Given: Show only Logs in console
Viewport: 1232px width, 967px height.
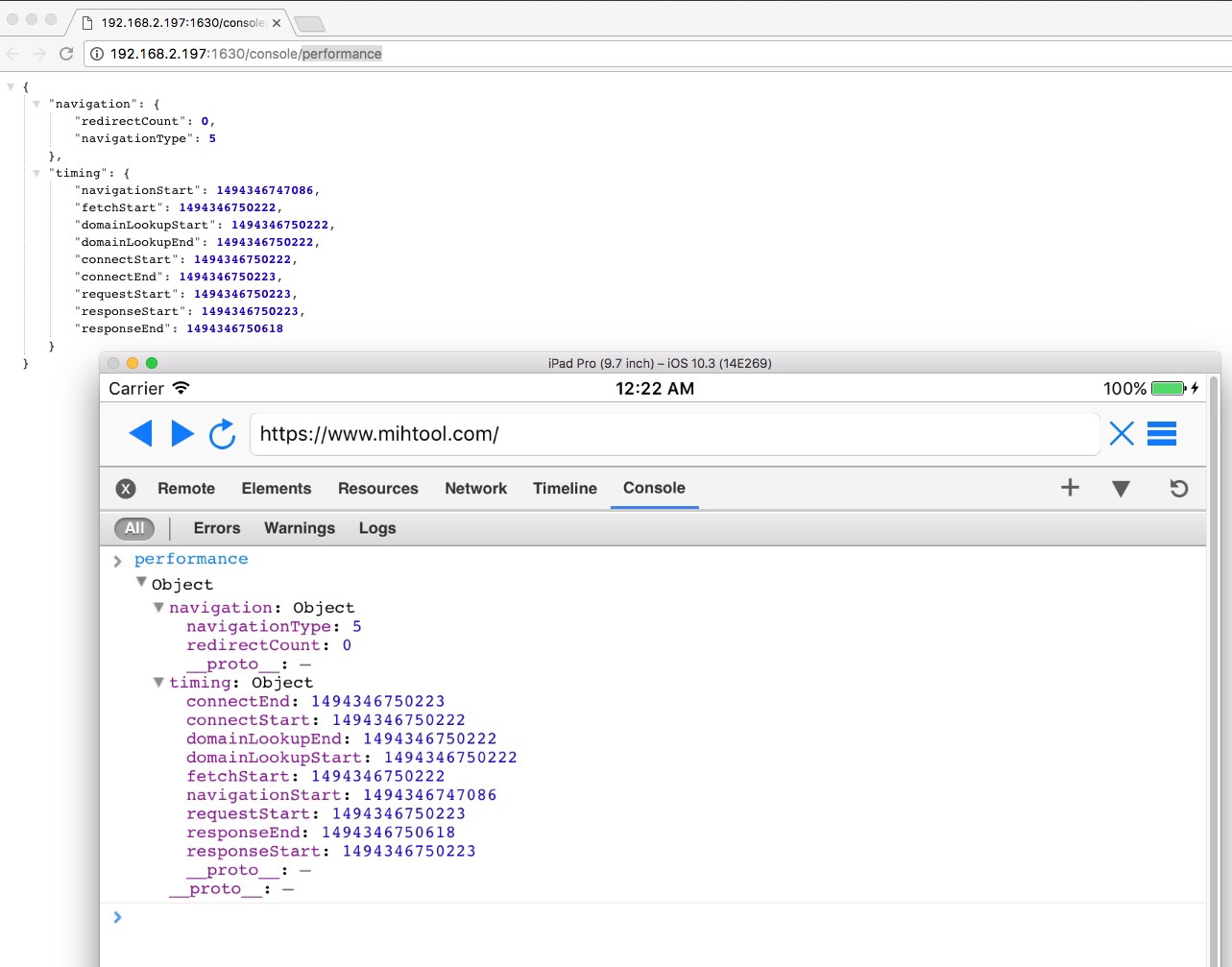Looking at the screenshot, I should (377, 528).
